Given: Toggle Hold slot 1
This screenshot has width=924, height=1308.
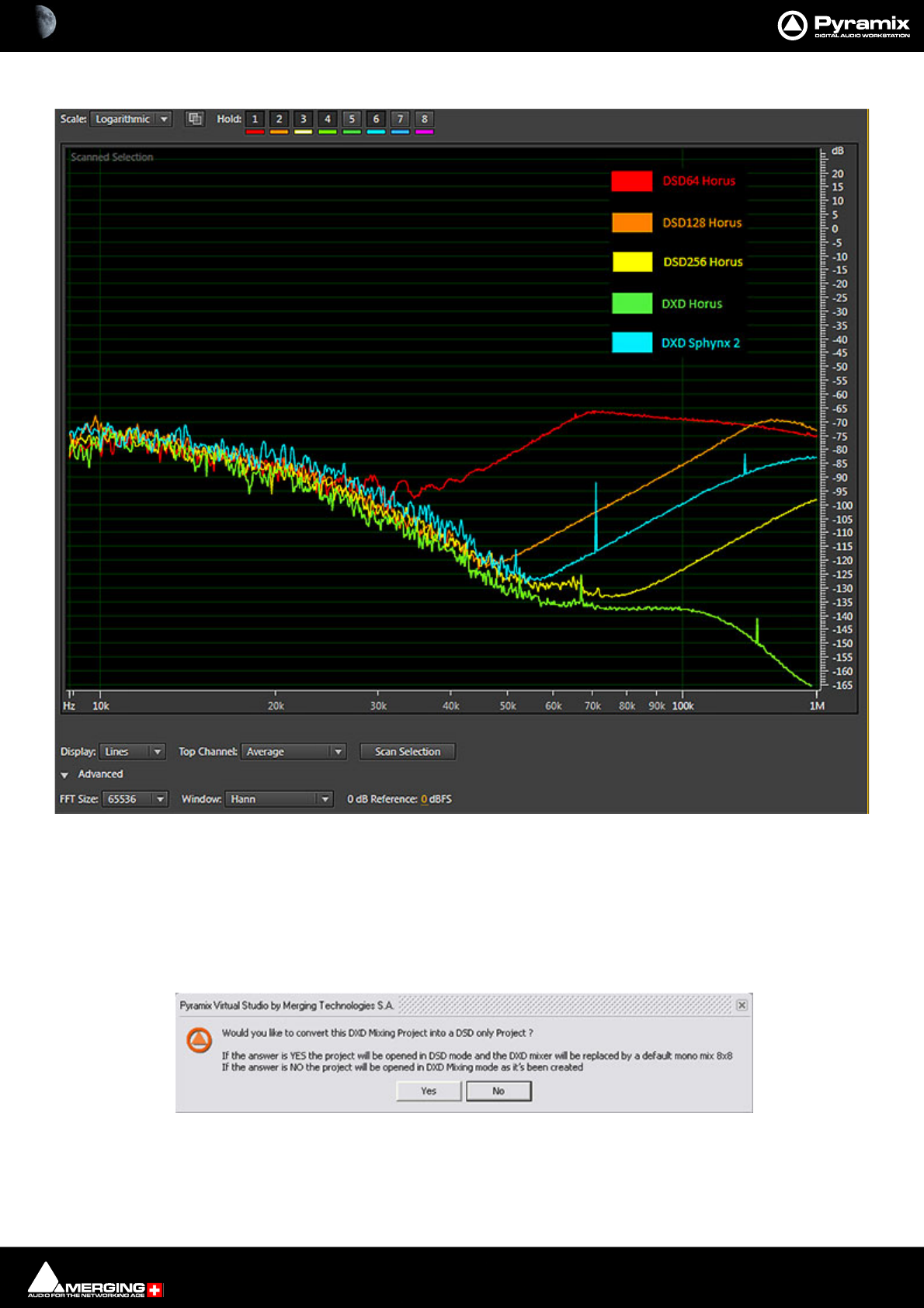Looking at the screenshot, I should click(255, 119).
